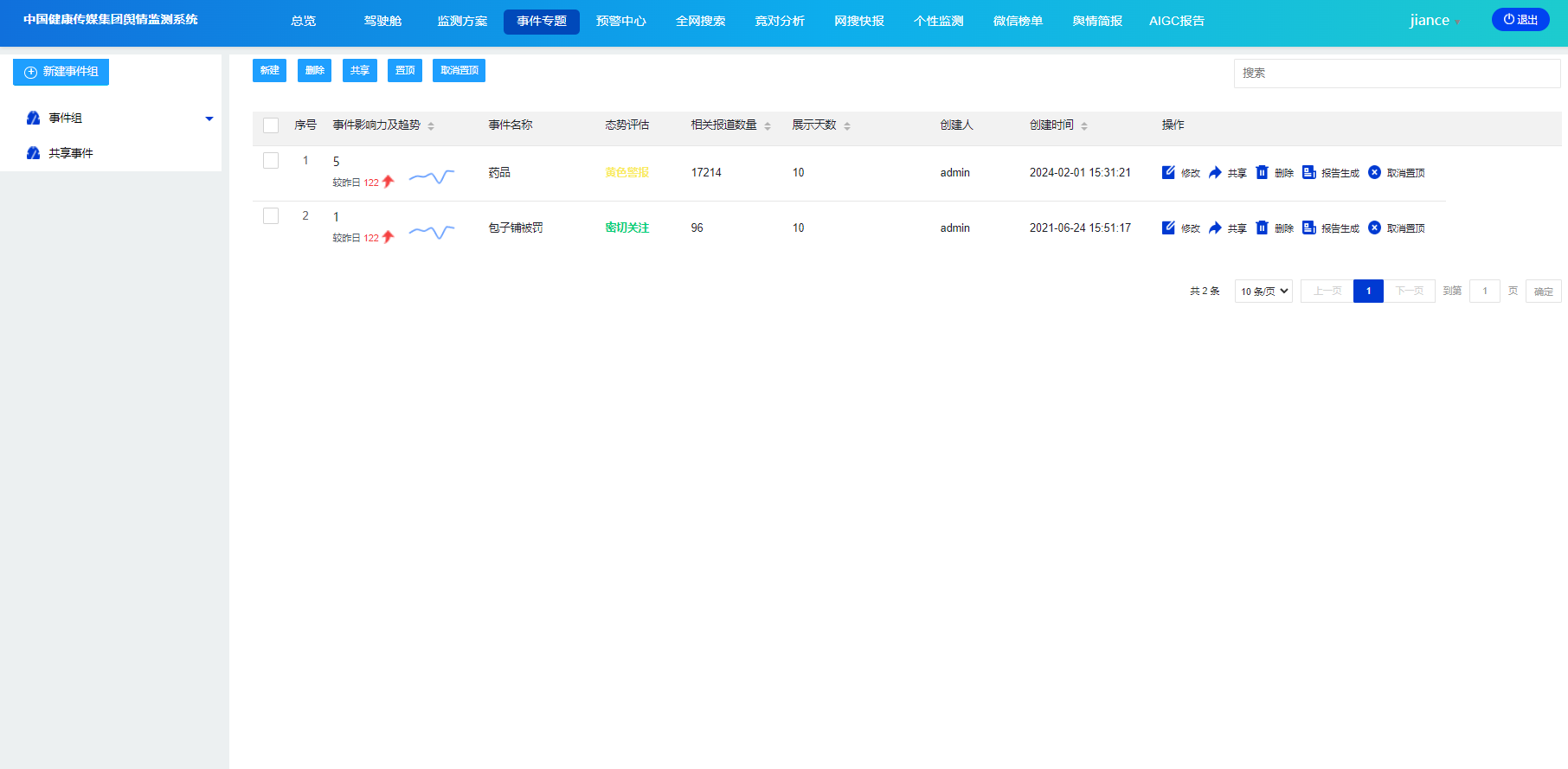The height and width of the screenshot is (769, 1568).
Task: Check the checkbox for row 2 包子铺被罚
Action: [271, 216]
